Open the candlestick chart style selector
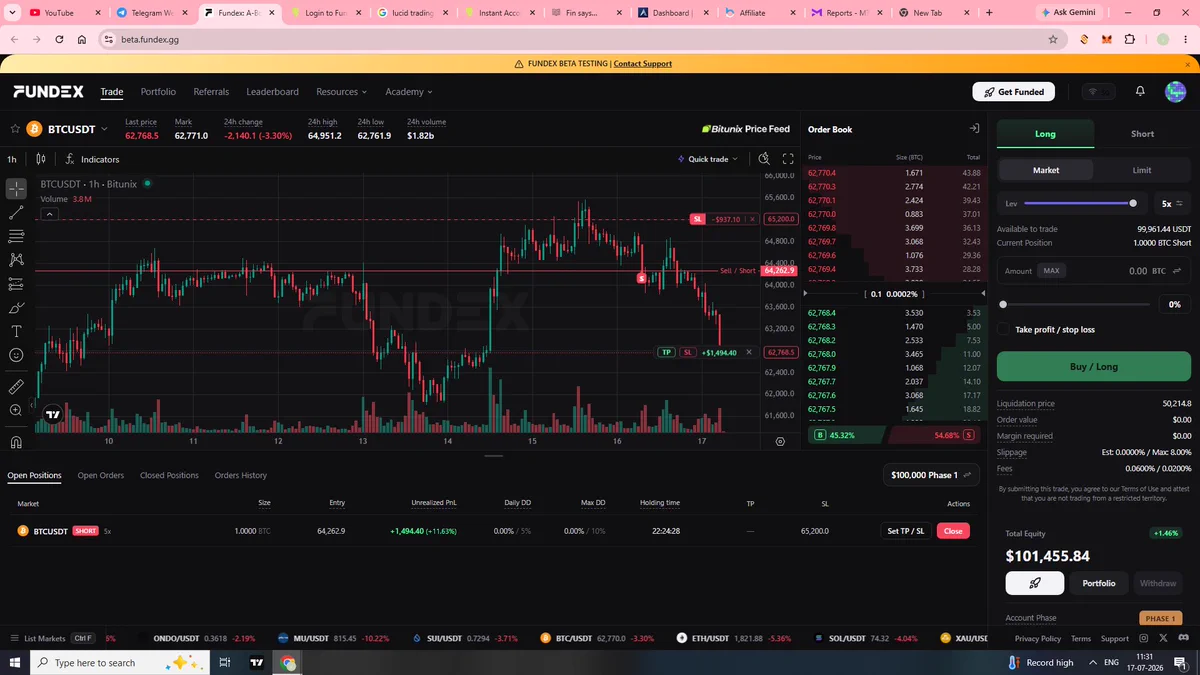Screen dimensions: 1200x675 (x=41, y=159)
